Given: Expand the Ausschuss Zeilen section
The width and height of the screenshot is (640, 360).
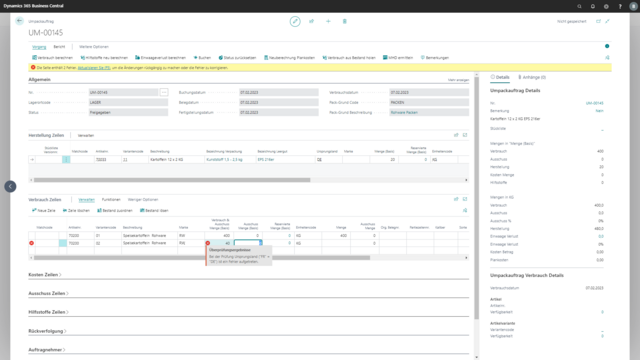Looking at the screenshot, I should (x=48, y=293).
